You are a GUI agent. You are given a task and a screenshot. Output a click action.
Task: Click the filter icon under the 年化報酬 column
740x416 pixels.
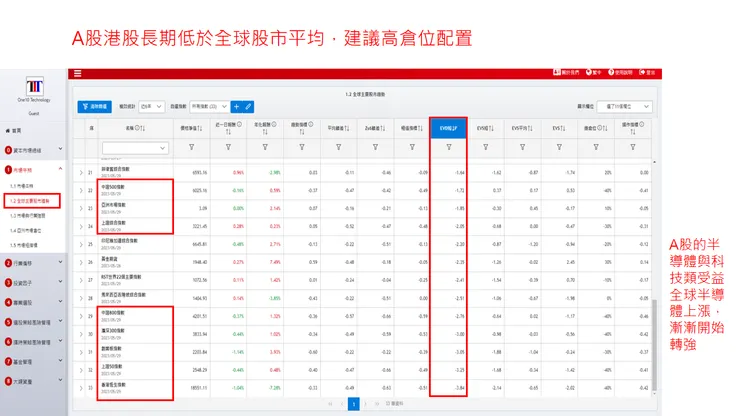click(x=265, y=147)
